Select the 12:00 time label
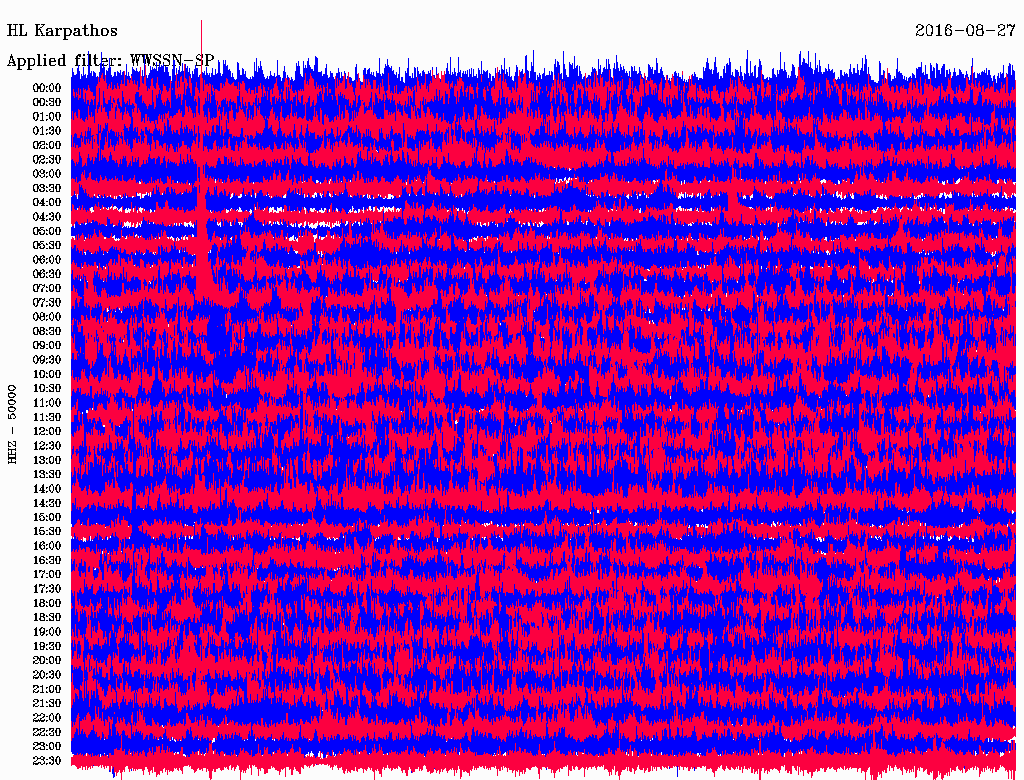Image resolution: width=1024 pixels, height=780 pixels. [x=47, y=432]
